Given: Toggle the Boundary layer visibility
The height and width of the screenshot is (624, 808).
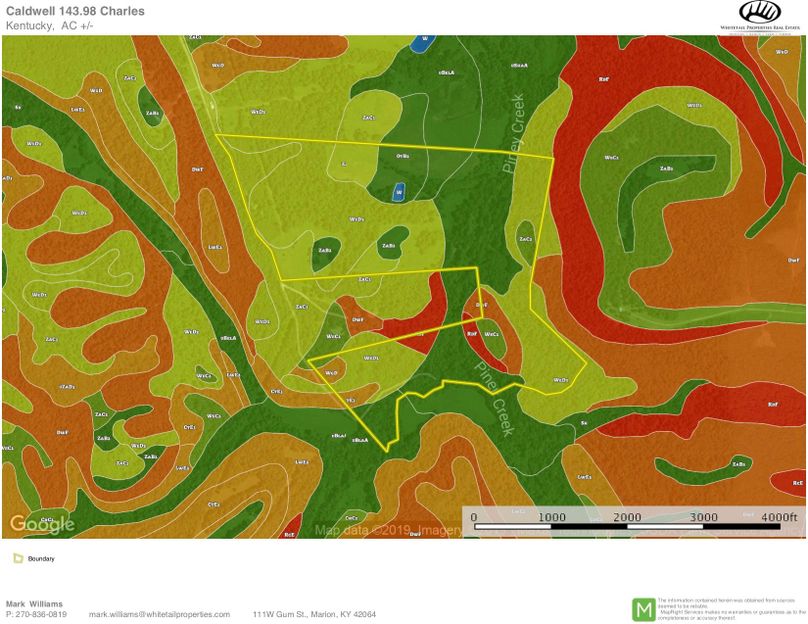Looking at the screenshot, I should 18,560.
